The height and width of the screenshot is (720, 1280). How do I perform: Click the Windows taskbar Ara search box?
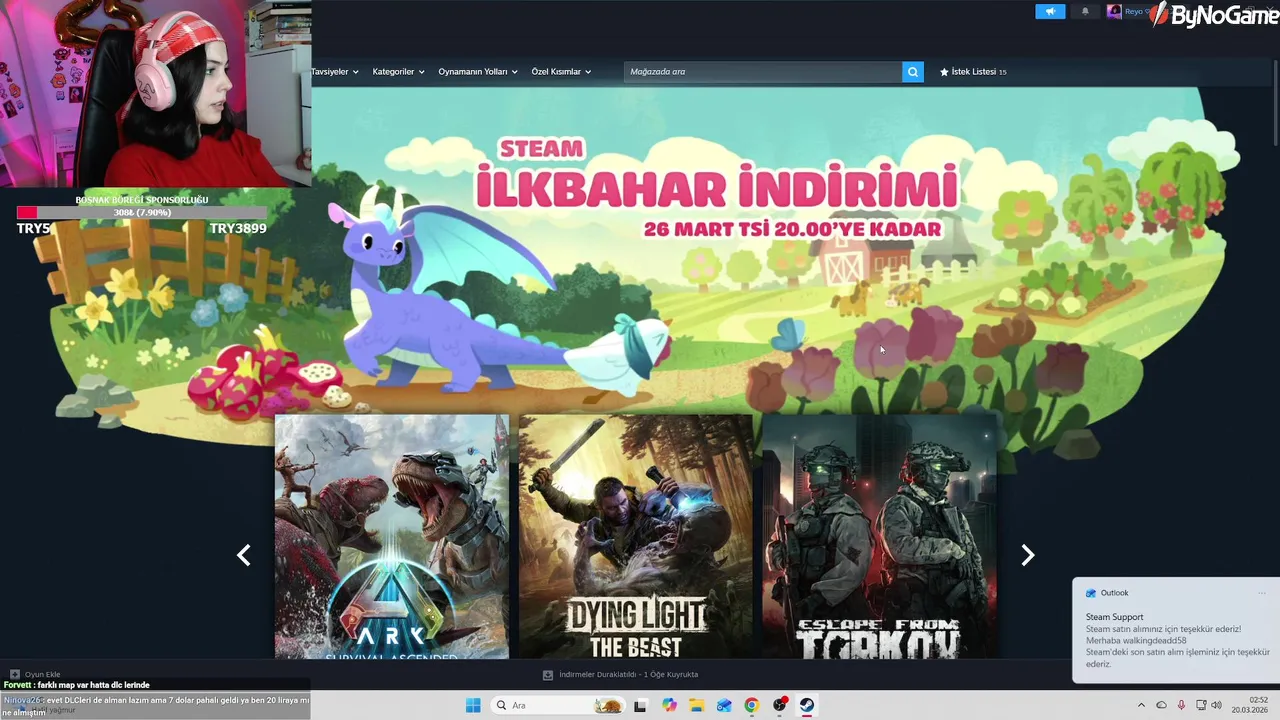coord(559,705)
